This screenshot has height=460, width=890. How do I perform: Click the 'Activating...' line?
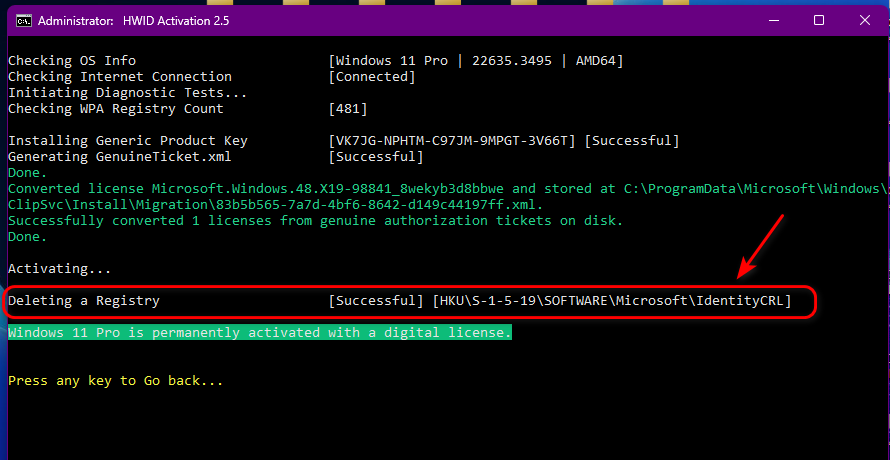(x=60, y=269)
